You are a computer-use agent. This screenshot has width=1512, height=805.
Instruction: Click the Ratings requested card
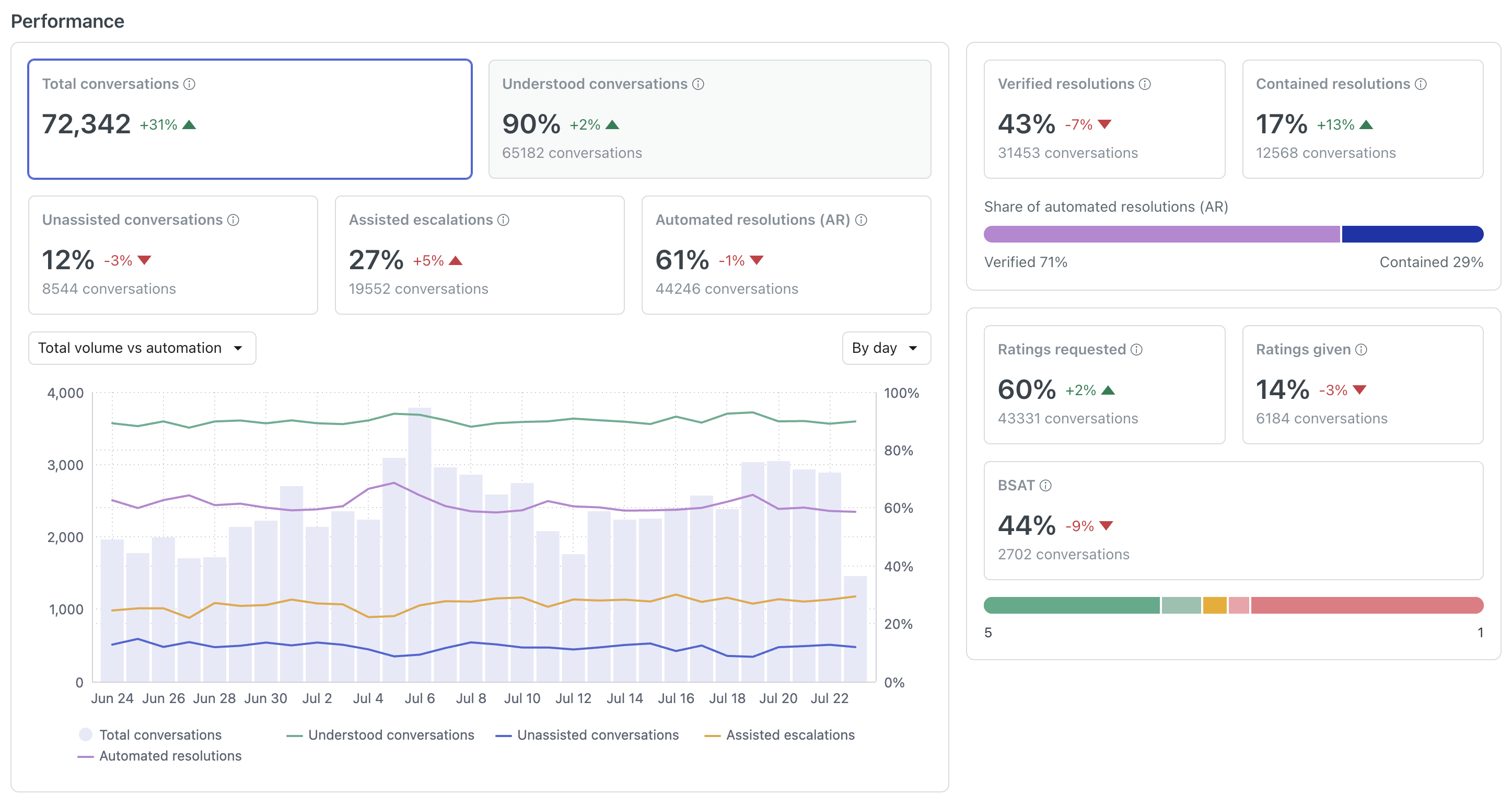point(1104,385)
